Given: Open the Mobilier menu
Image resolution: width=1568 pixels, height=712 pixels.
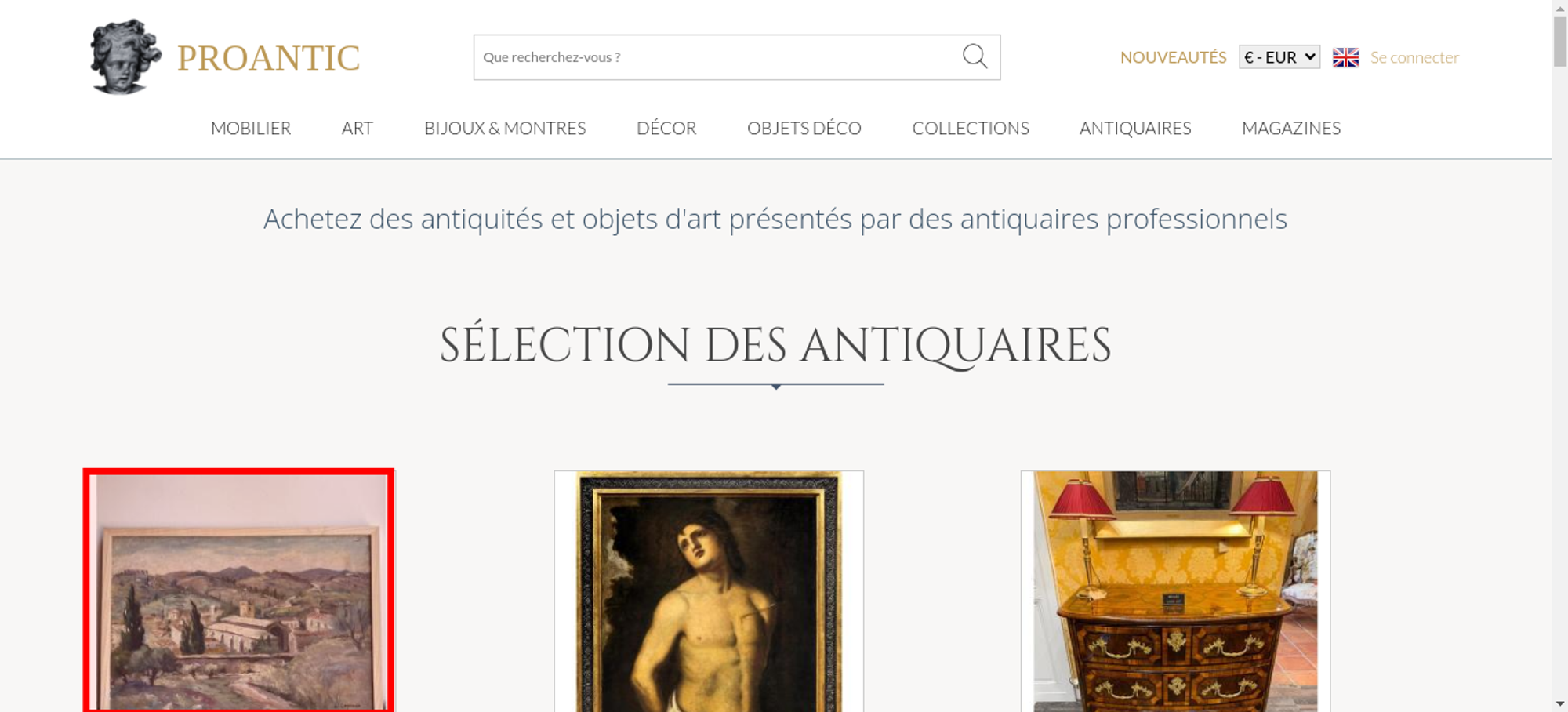Looking at the screenshot, I should click(251, 128).
